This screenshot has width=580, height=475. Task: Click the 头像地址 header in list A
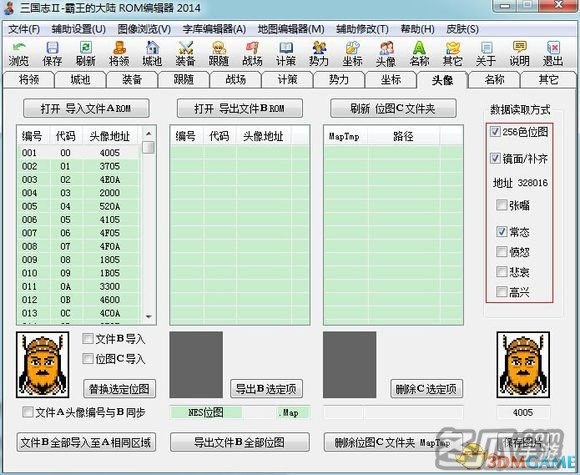110,136
